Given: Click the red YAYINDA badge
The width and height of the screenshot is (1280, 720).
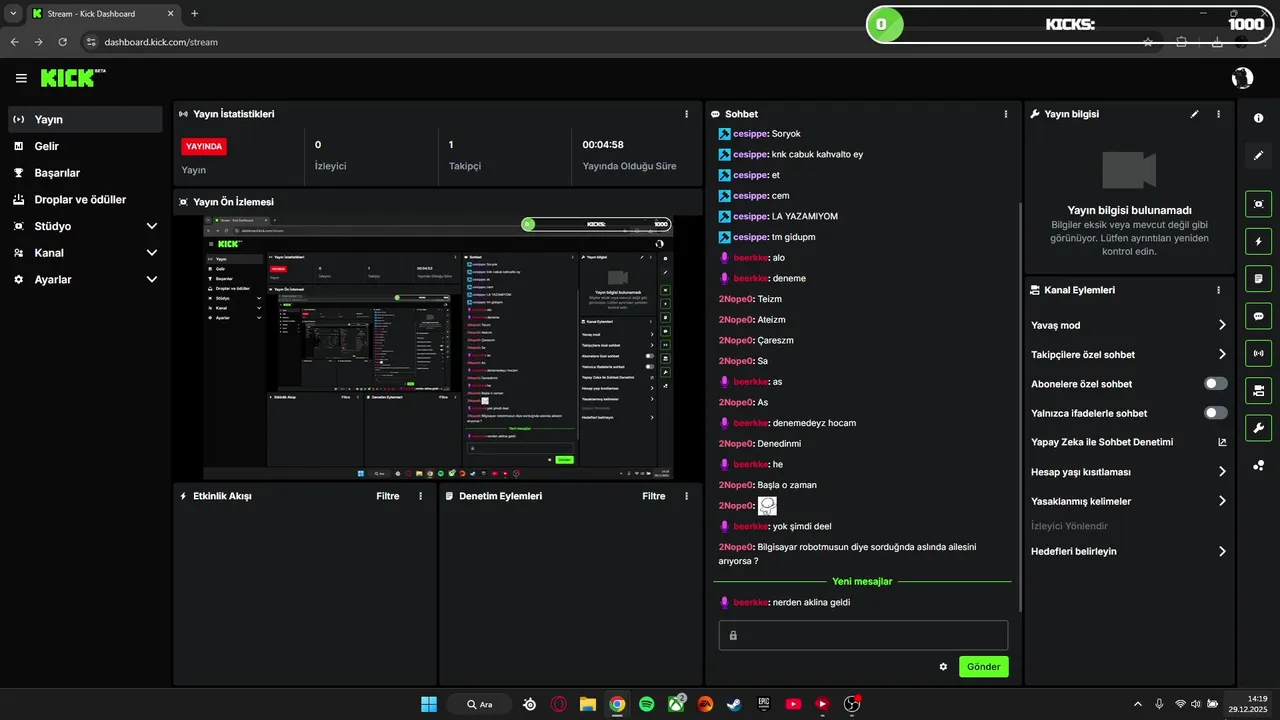Looking at the screenshot, I should point(204,146).
